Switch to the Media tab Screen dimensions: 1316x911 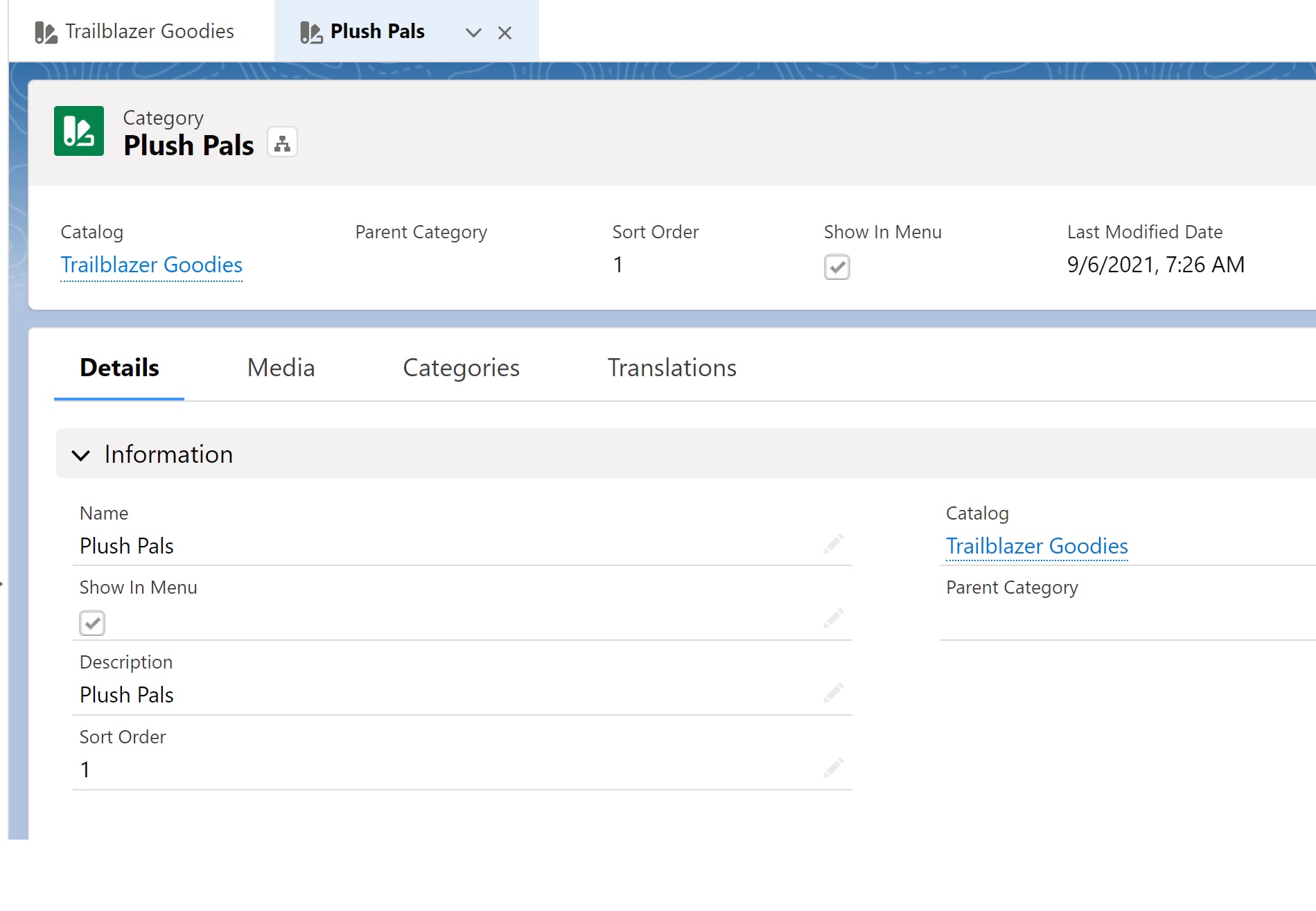[x=281, y=368]
